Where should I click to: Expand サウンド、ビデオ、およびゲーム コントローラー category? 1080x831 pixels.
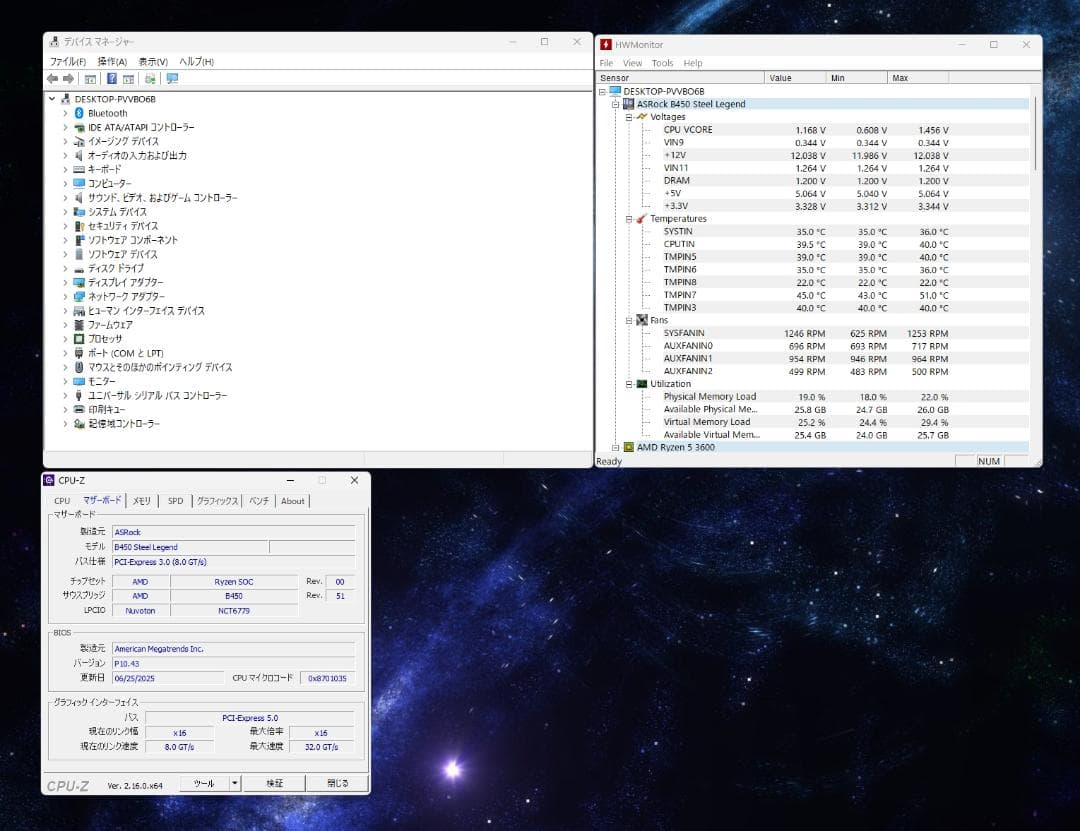pos(65,198)
